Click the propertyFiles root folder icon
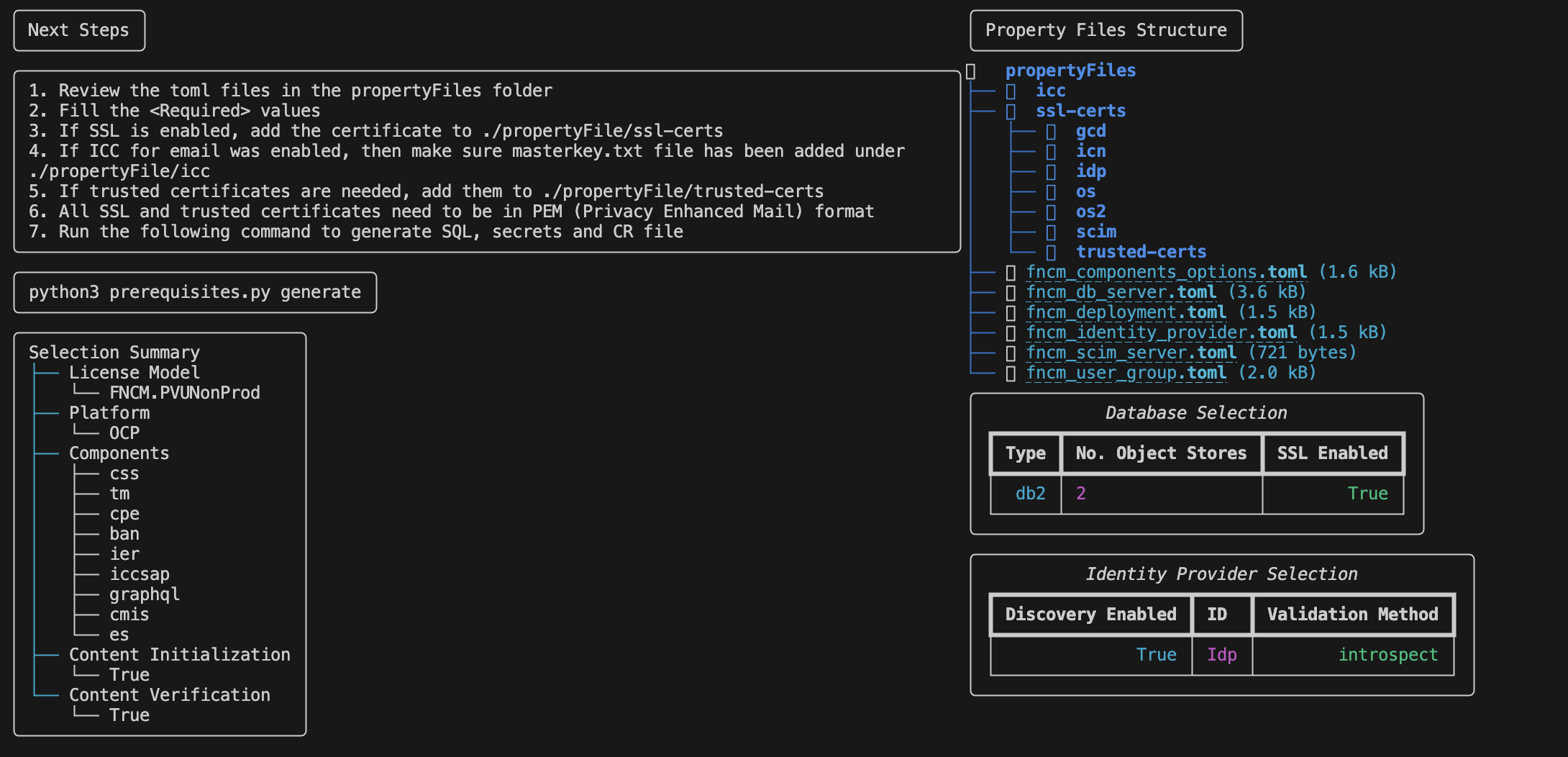The image size is (1568, 757). click(970, 71)
